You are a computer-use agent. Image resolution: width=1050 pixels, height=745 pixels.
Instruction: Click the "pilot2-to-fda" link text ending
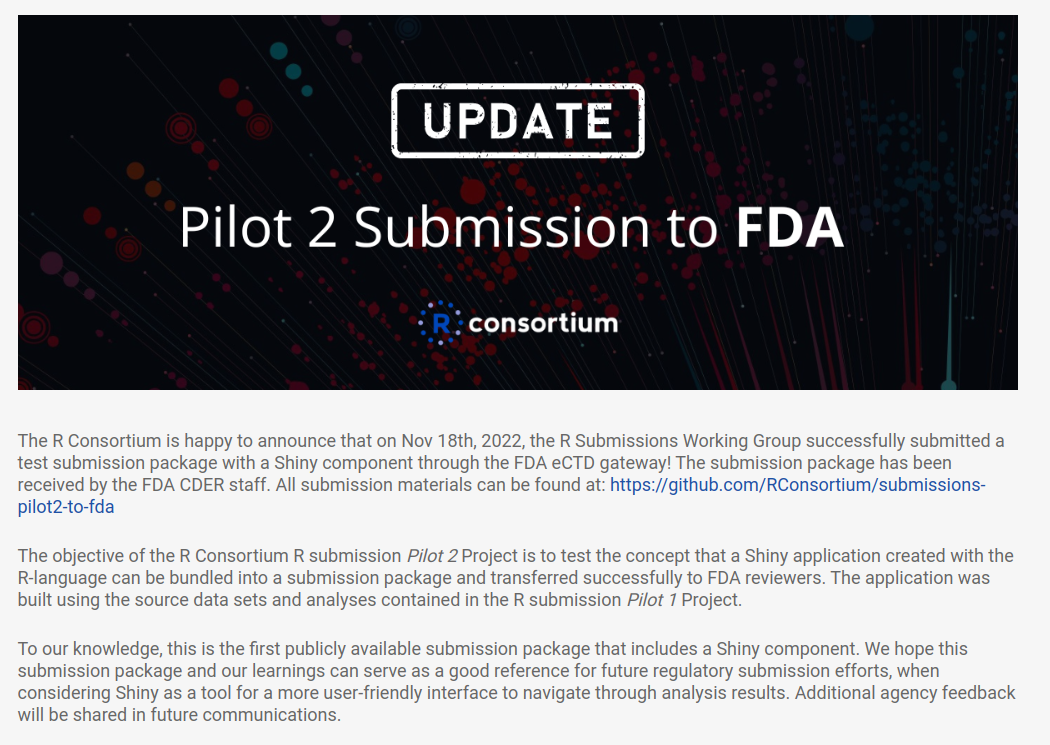66,507
